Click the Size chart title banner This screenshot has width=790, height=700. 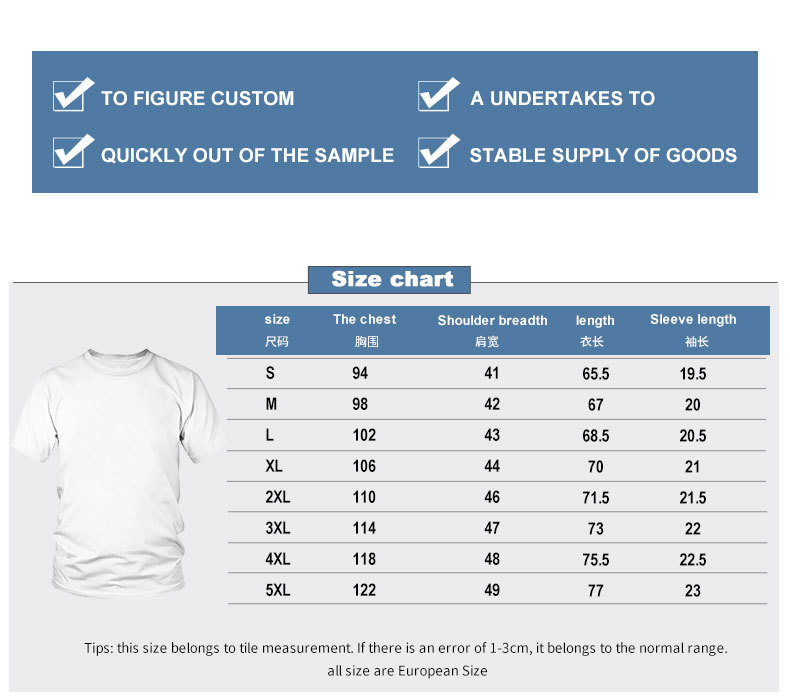389,280
